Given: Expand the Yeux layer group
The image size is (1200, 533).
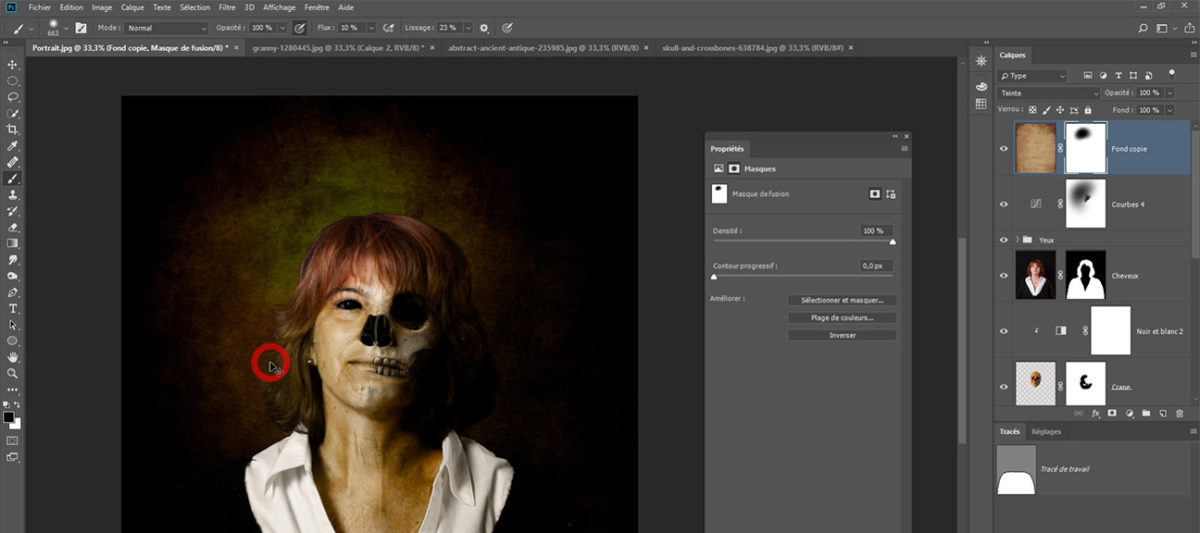Looking at the screenshot, I should pos(1017,240).
